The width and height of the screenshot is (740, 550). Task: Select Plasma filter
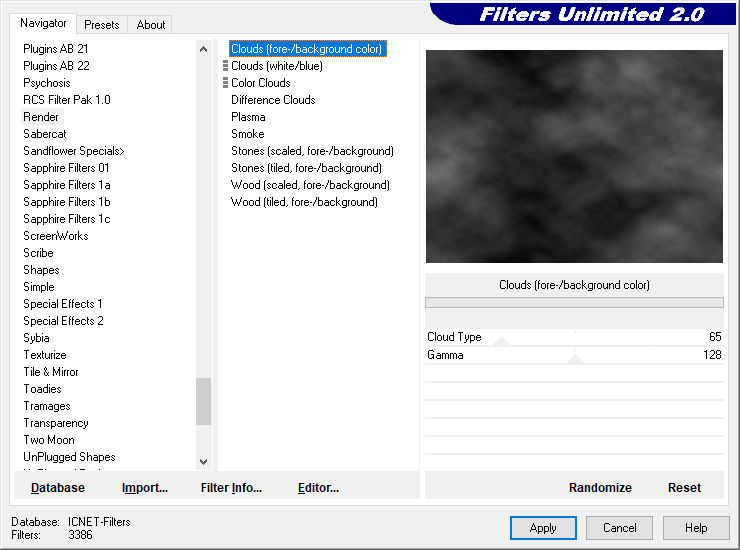tap(248, 117)
